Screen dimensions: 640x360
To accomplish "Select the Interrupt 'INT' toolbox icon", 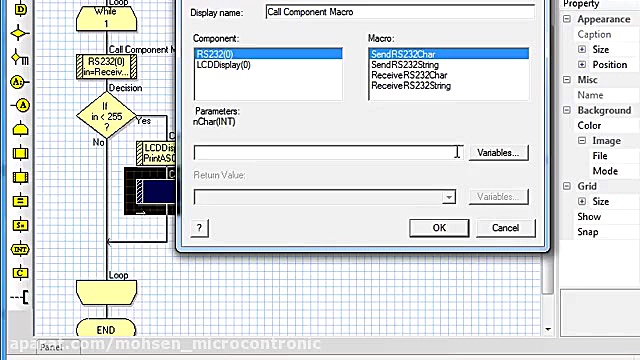I will 20,249.
